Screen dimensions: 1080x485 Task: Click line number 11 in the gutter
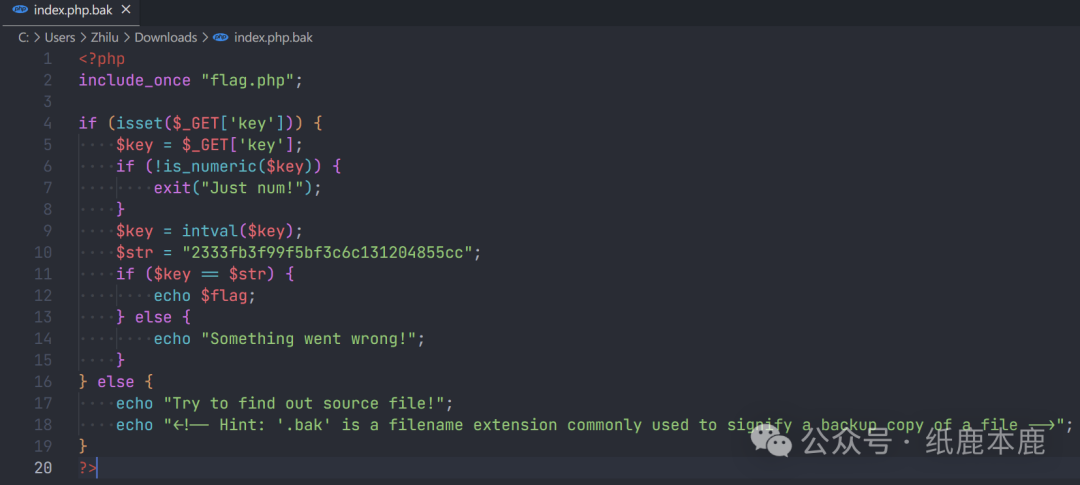[43, 274]
